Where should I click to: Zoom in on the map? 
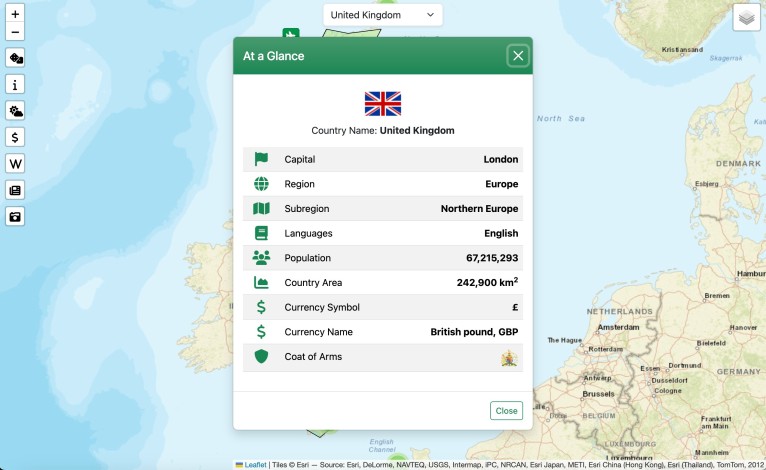coord(15,15)
